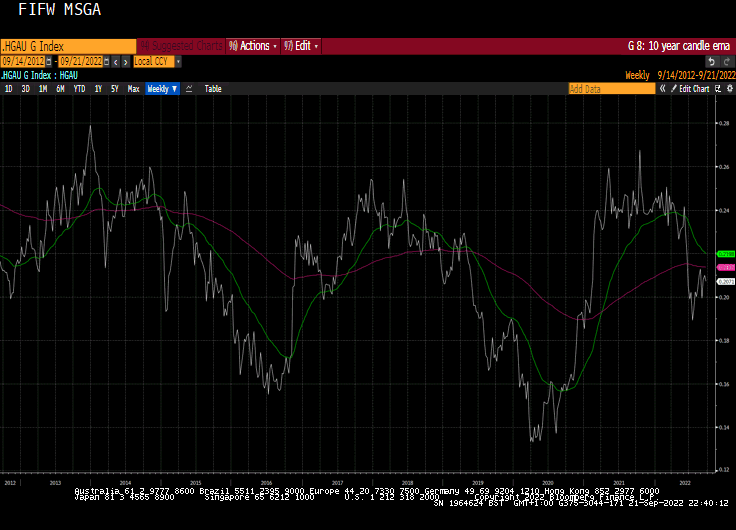Open the Weekly periodicity dropdown
Image resolution: width=736 pixels, height=530 pixels.
161,89
